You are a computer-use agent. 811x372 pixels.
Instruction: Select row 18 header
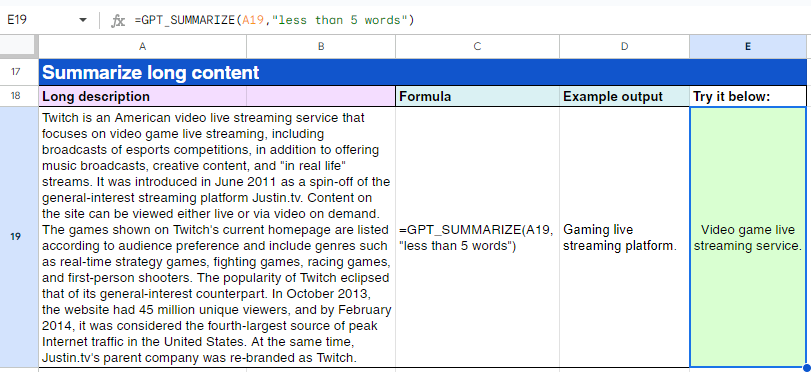click(16, 96)
